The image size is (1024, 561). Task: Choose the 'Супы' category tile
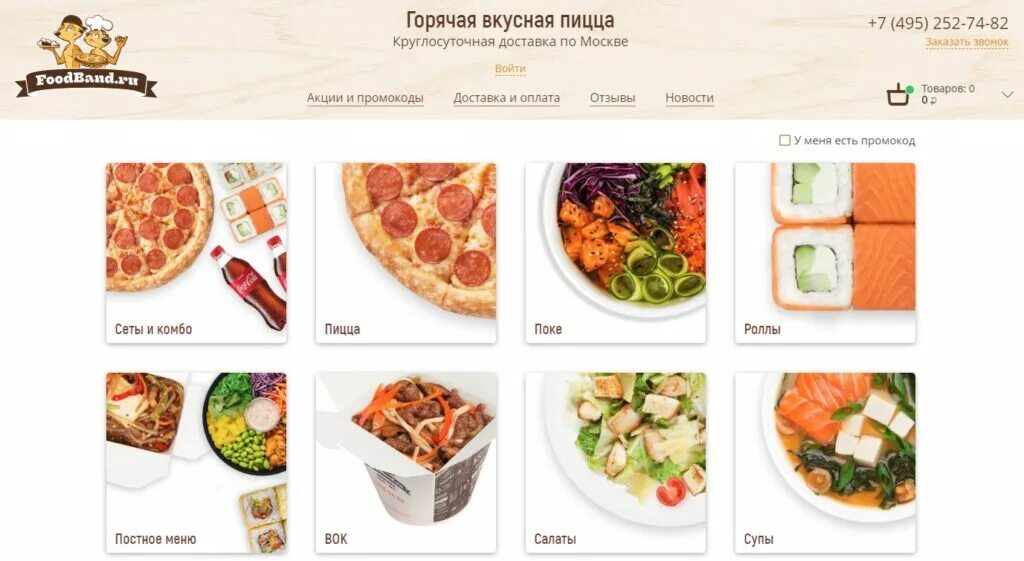point(825,463)
